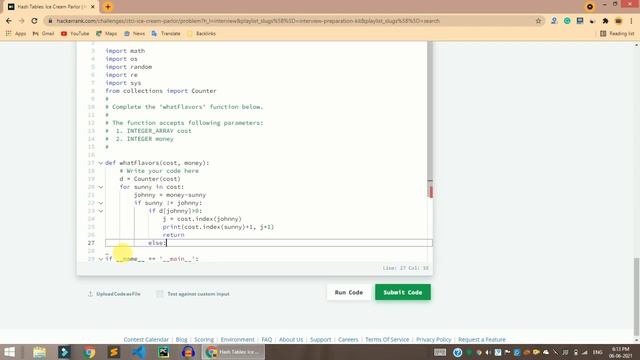Bookmark this page with the star icon

point(538,21)
